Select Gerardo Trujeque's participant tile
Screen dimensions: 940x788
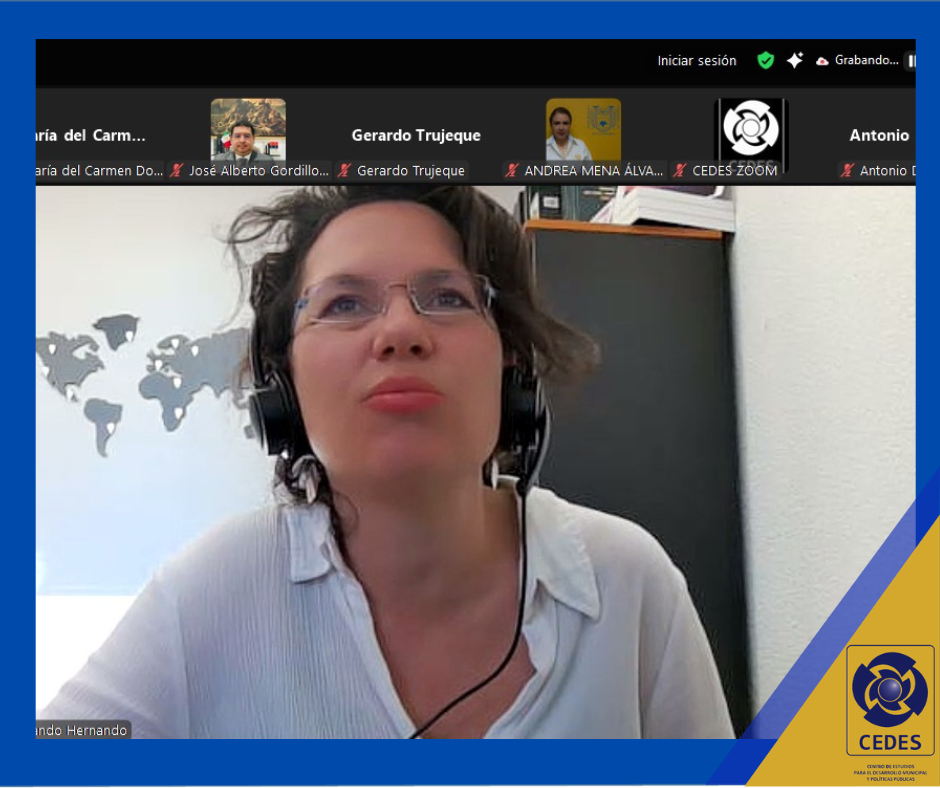click(416, 135)
